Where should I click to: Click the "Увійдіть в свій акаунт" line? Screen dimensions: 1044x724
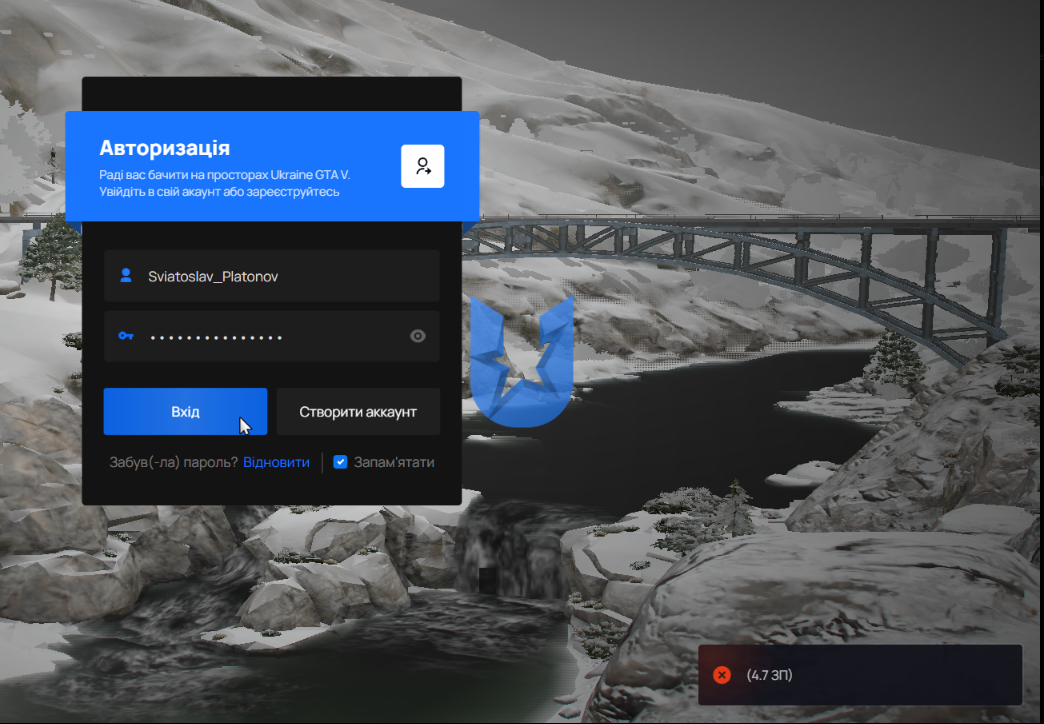point(219,192)
